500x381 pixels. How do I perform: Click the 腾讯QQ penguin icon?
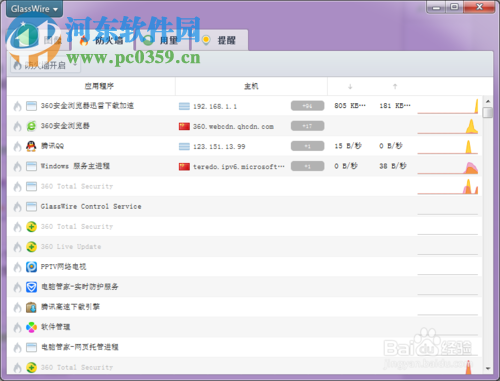31,146
